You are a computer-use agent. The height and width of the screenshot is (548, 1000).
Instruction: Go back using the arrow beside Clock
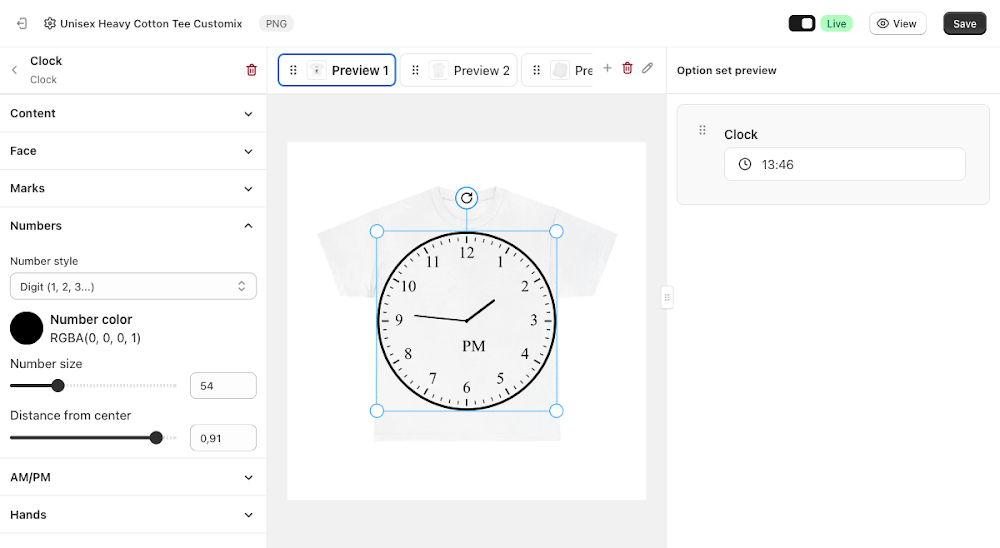tap(14, 70)
